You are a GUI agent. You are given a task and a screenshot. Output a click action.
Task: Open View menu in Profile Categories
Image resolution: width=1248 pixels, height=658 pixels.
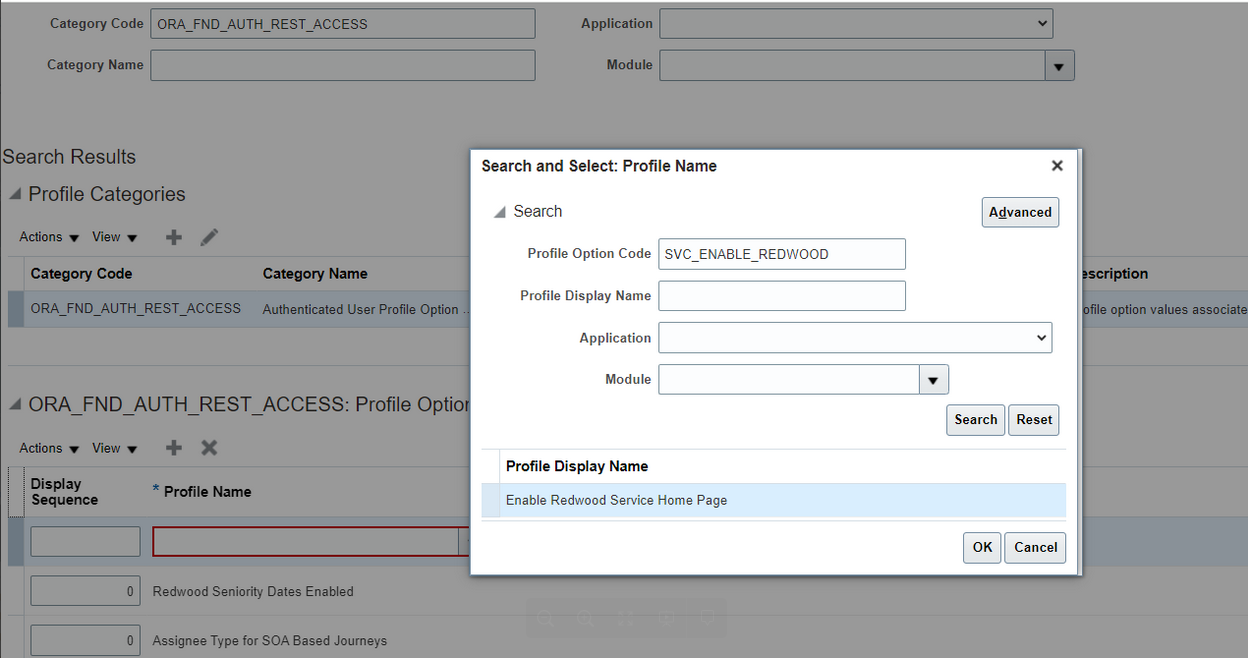coord(115,237)
